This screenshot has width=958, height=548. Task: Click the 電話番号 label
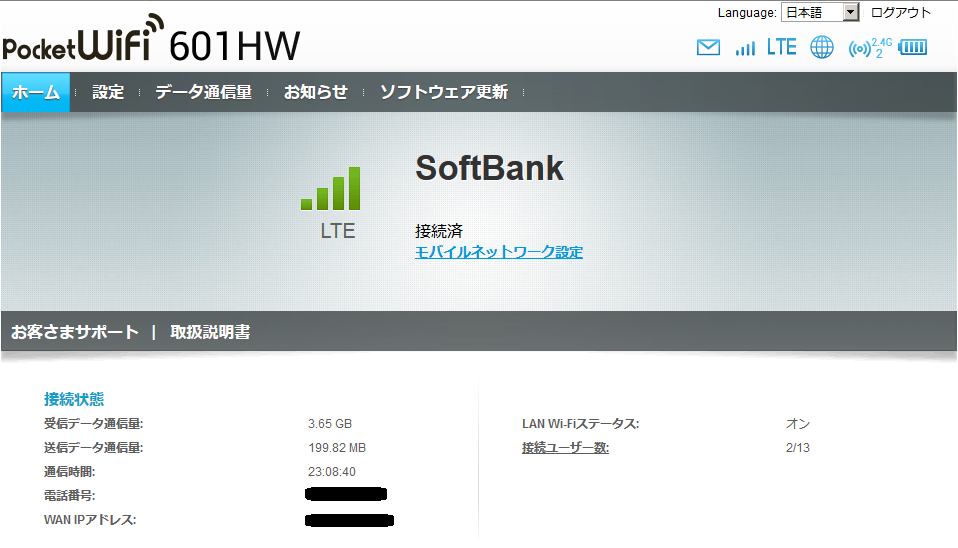click(x=70, y=495)
